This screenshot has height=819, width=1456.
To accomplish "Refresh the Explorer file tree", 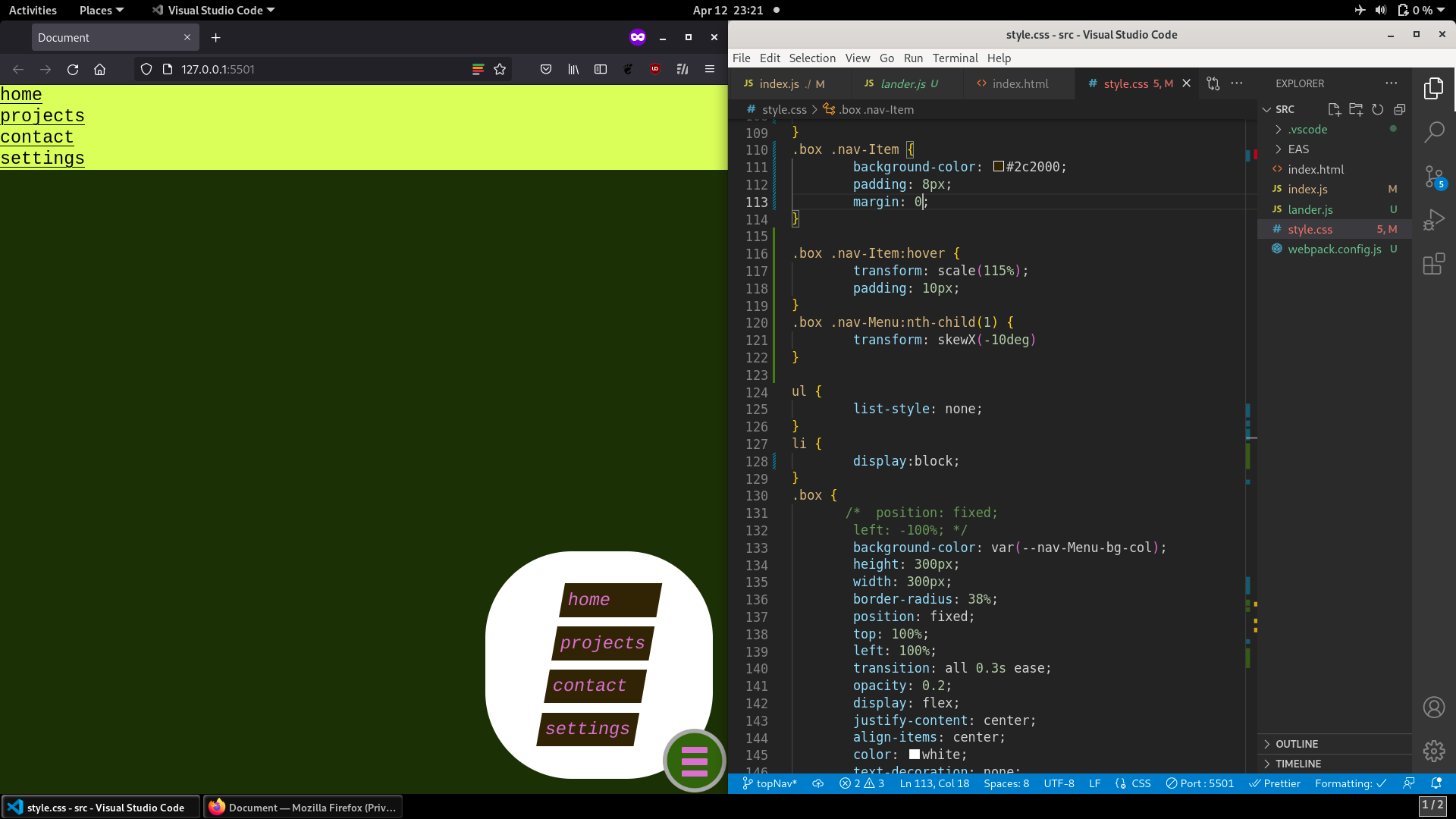I will [1378, 109].
